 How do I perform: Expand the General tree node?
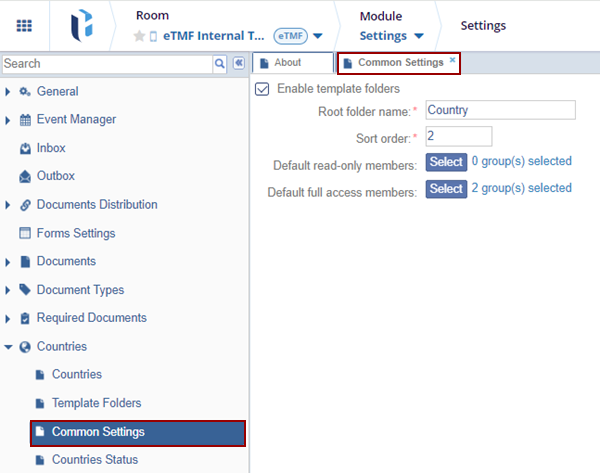pyautogui.click(x=8, y=91)
